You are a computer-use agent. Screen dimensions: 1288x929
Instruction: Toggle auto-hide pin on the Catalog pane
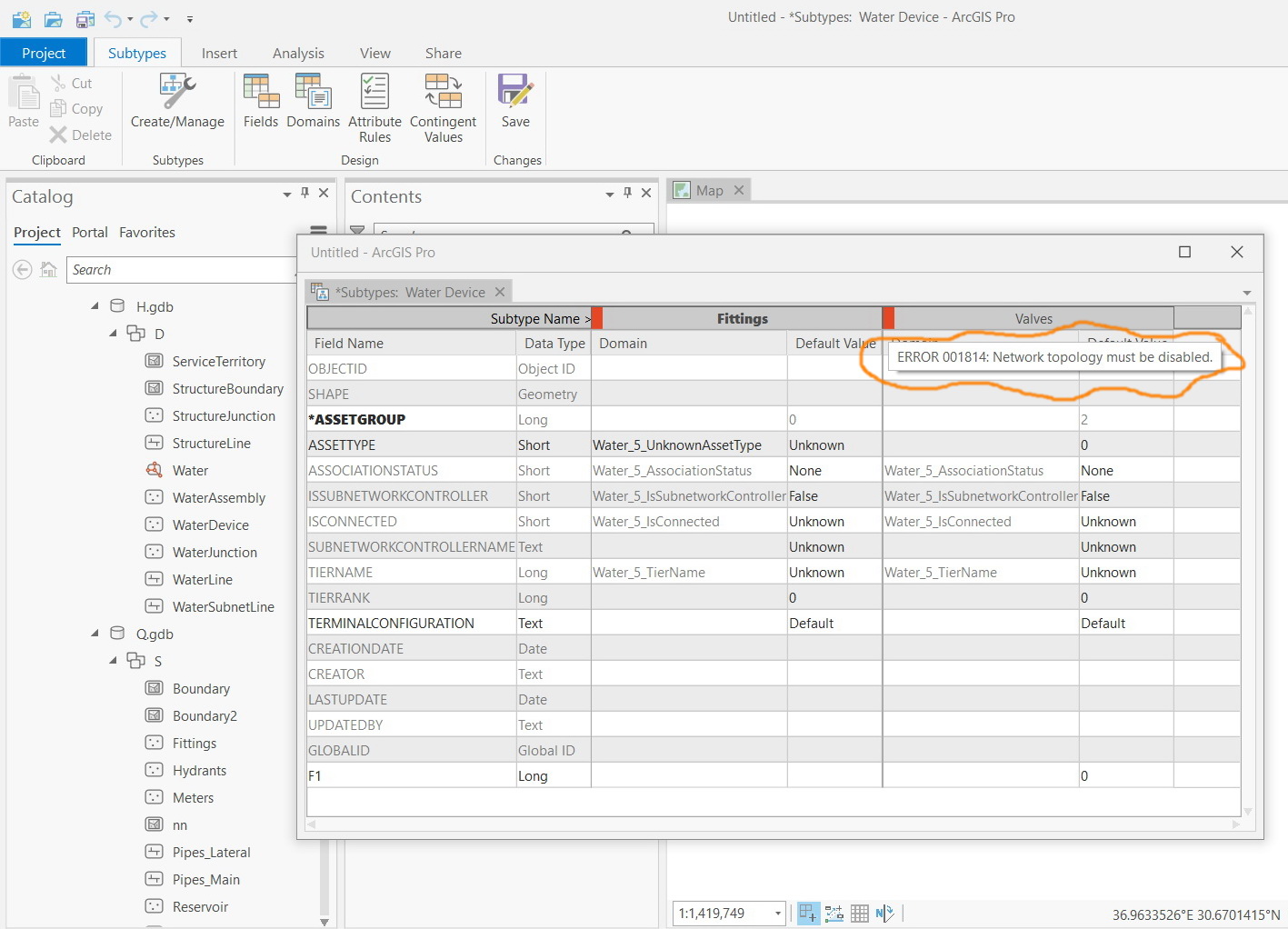coord(305,193)
